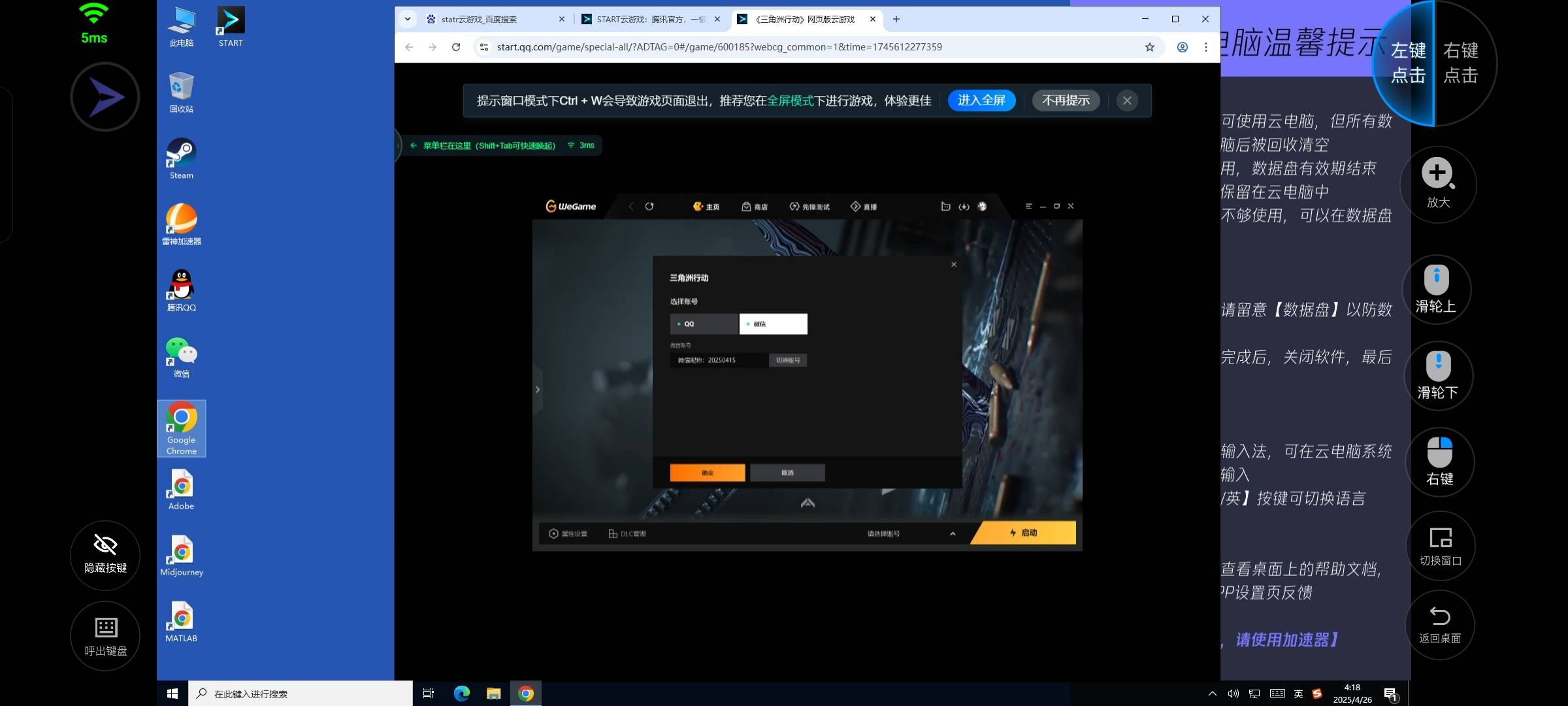The width and height of the screenshot is (1568, 706).
Task: Tap 呼出键盘 keyboard overlay button
Action: 105,636
